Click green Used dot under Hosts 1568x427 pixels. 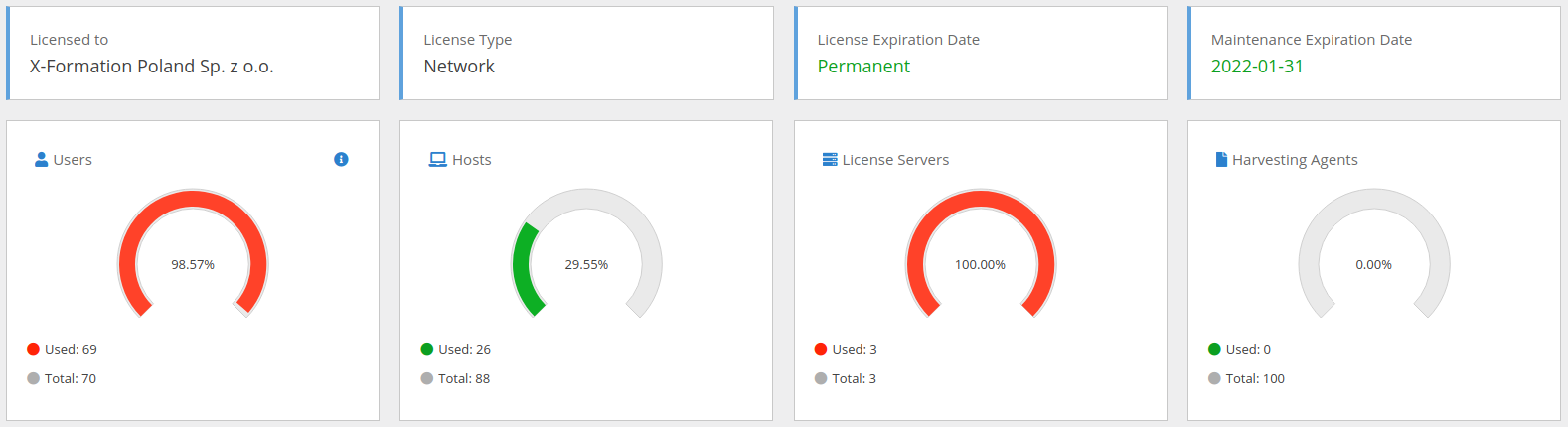[427, 349]
